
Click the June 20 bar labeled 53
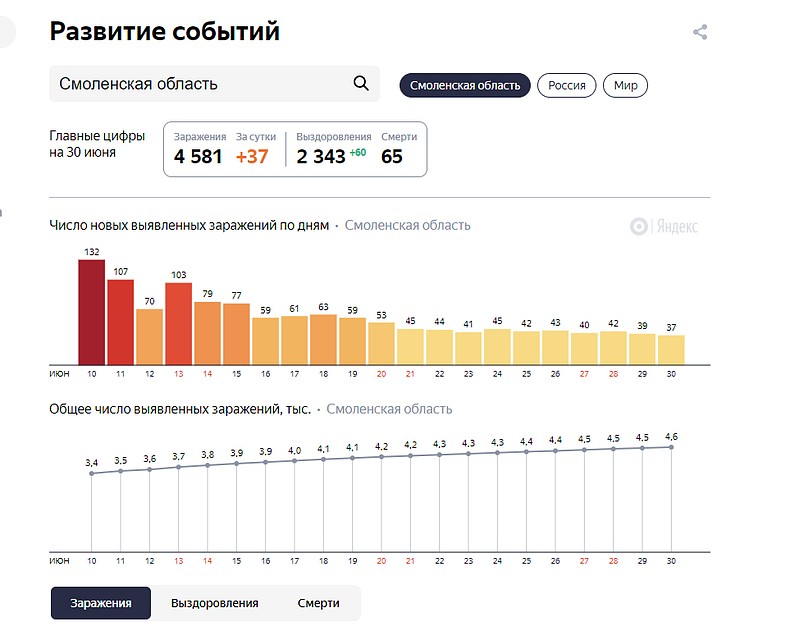pos(381,344)
